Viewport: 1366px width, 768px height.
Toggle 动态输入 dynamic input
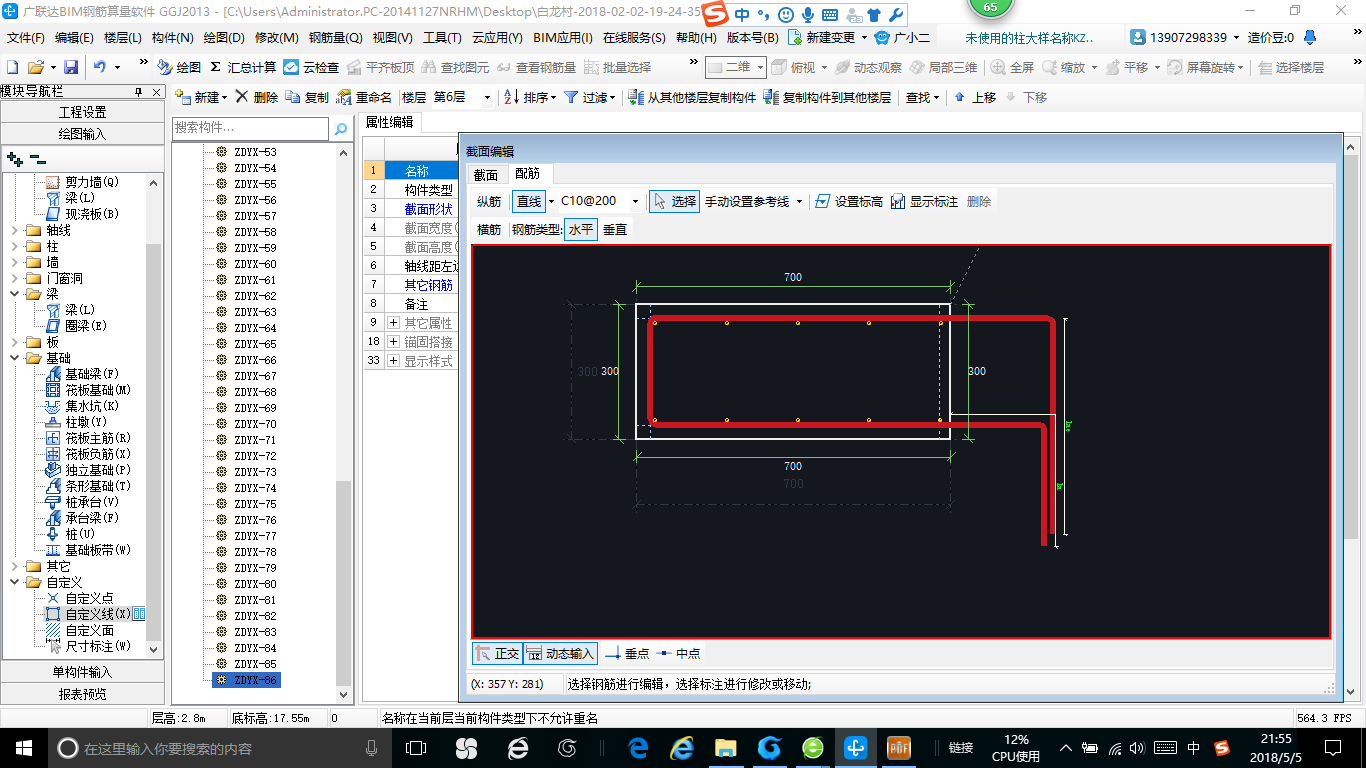click(x=561, y=653)
